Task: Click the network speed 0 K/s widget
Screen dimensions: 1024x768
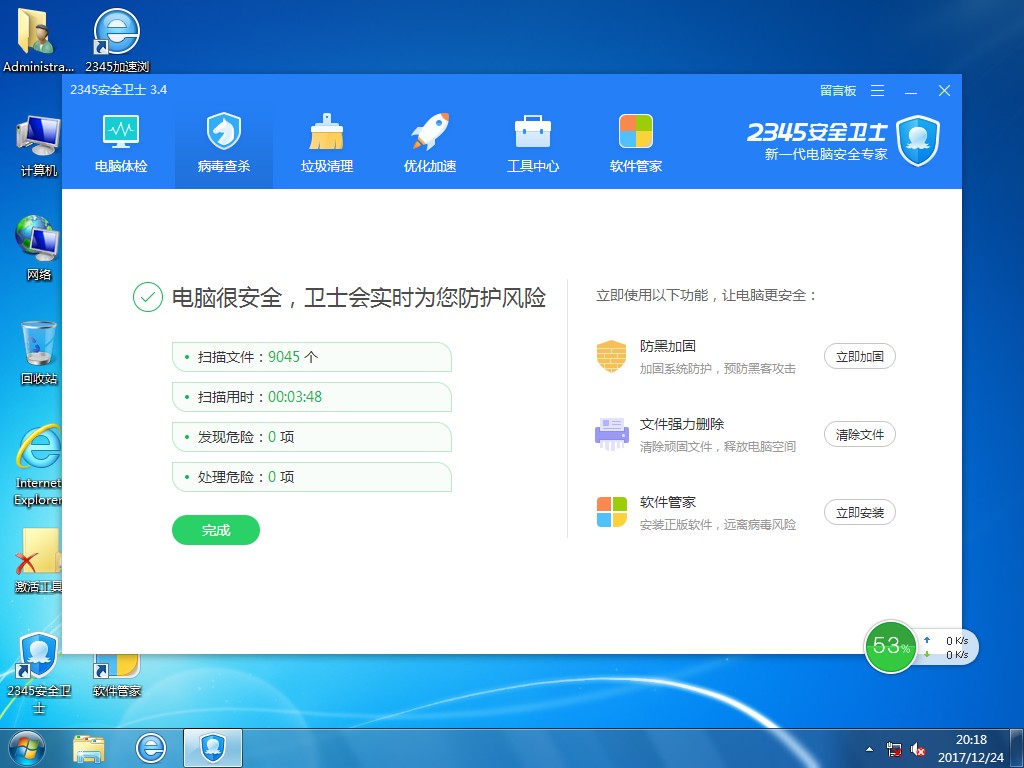Action: [949, 647]
